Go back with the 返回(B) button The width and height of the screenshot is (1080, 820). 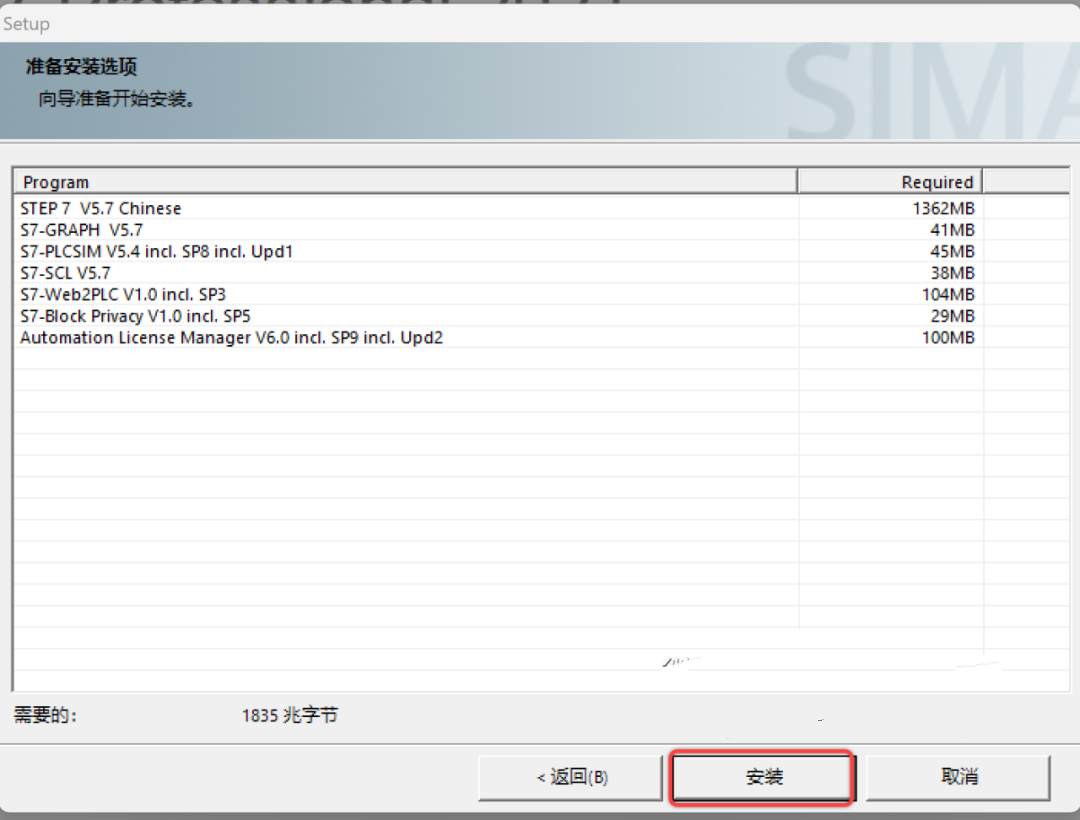pos(570,777)
